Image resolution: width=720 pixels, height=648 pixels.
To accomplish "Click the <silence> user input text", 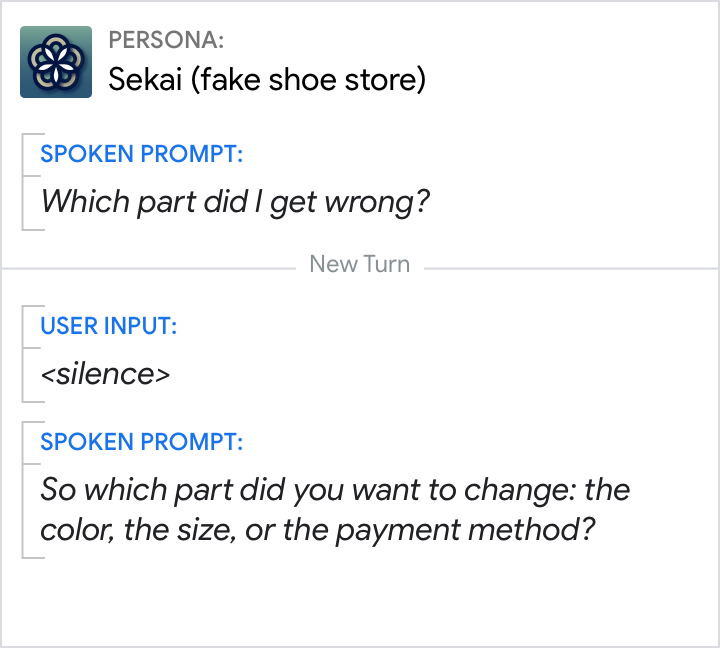I will [105, 373].
